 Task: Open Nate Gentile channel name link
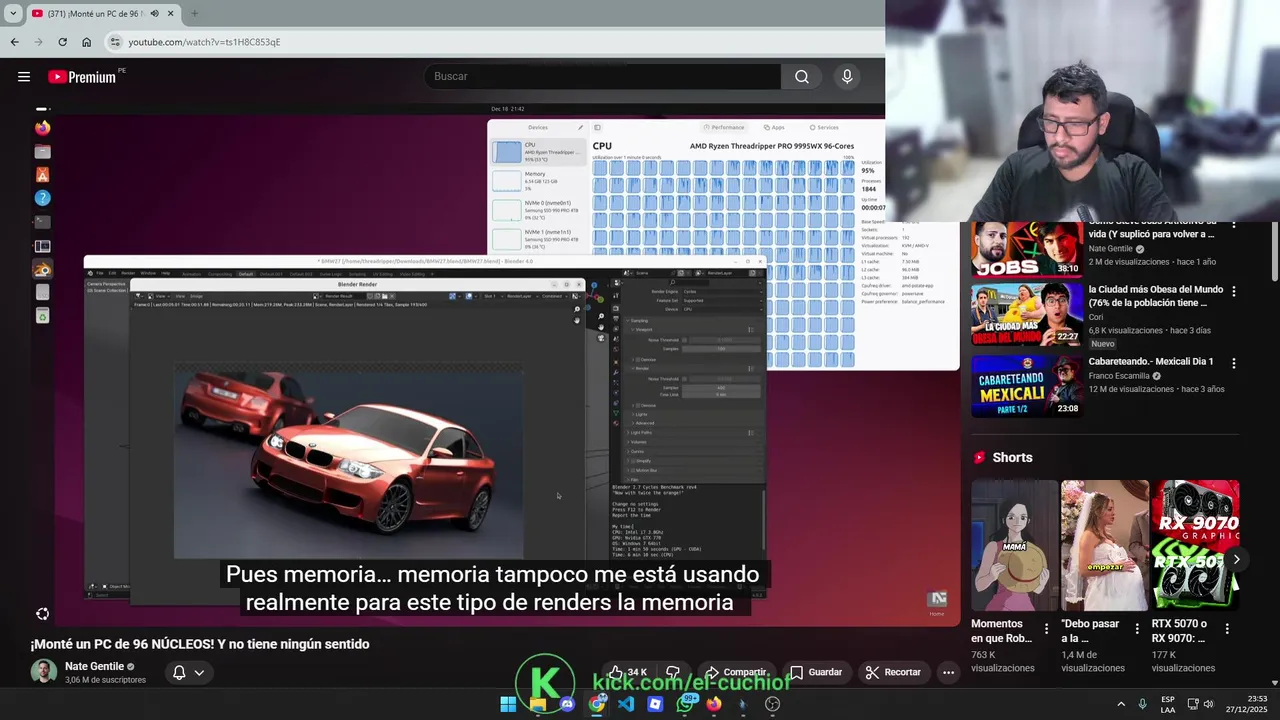pos(94,666)
